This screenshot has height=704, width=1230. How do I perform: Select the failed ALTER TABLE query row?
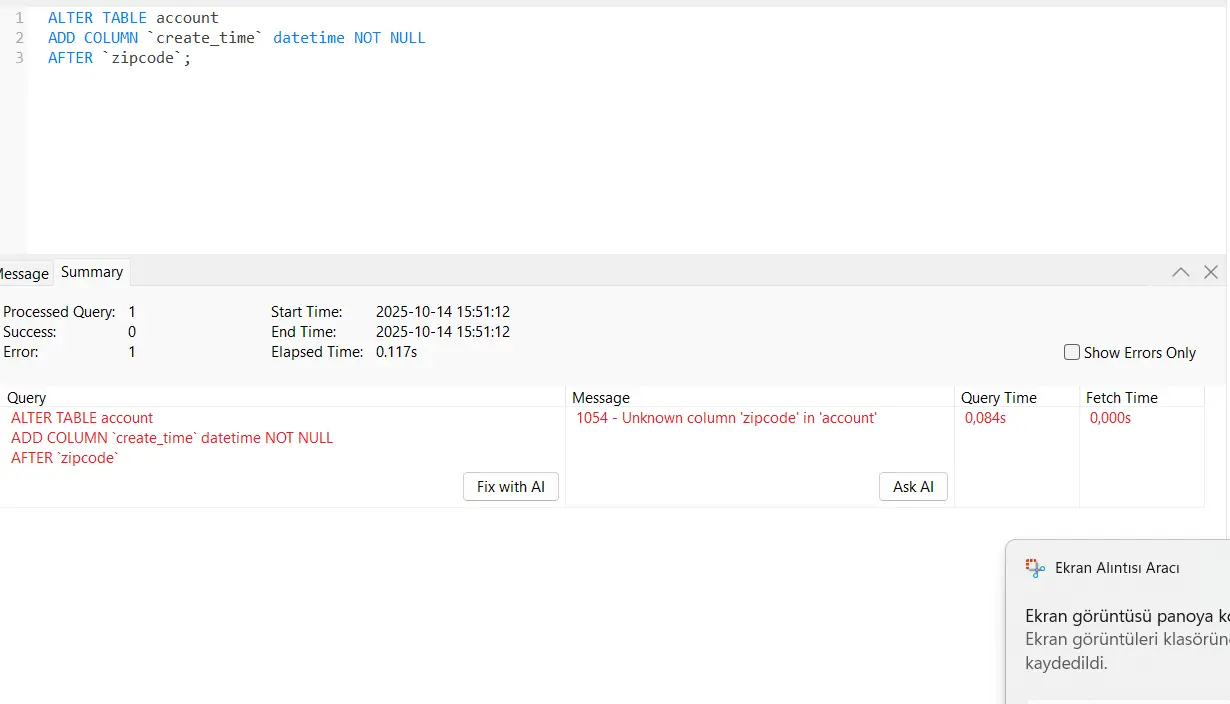(x=172, y=437)
